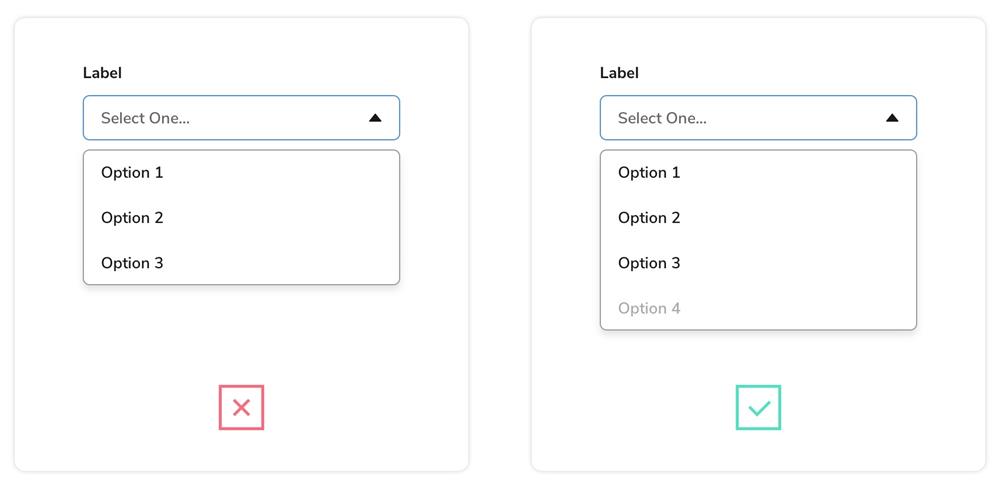Collapse the right dropdown using its triangle arrow
This screenshot has height=489, width=1000.
coord(892,118)
